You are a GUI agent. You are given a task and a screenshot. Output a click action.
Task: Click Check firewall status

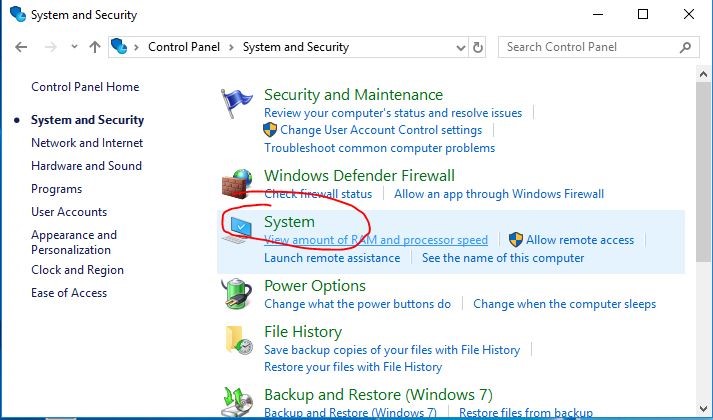click(318, 194)
